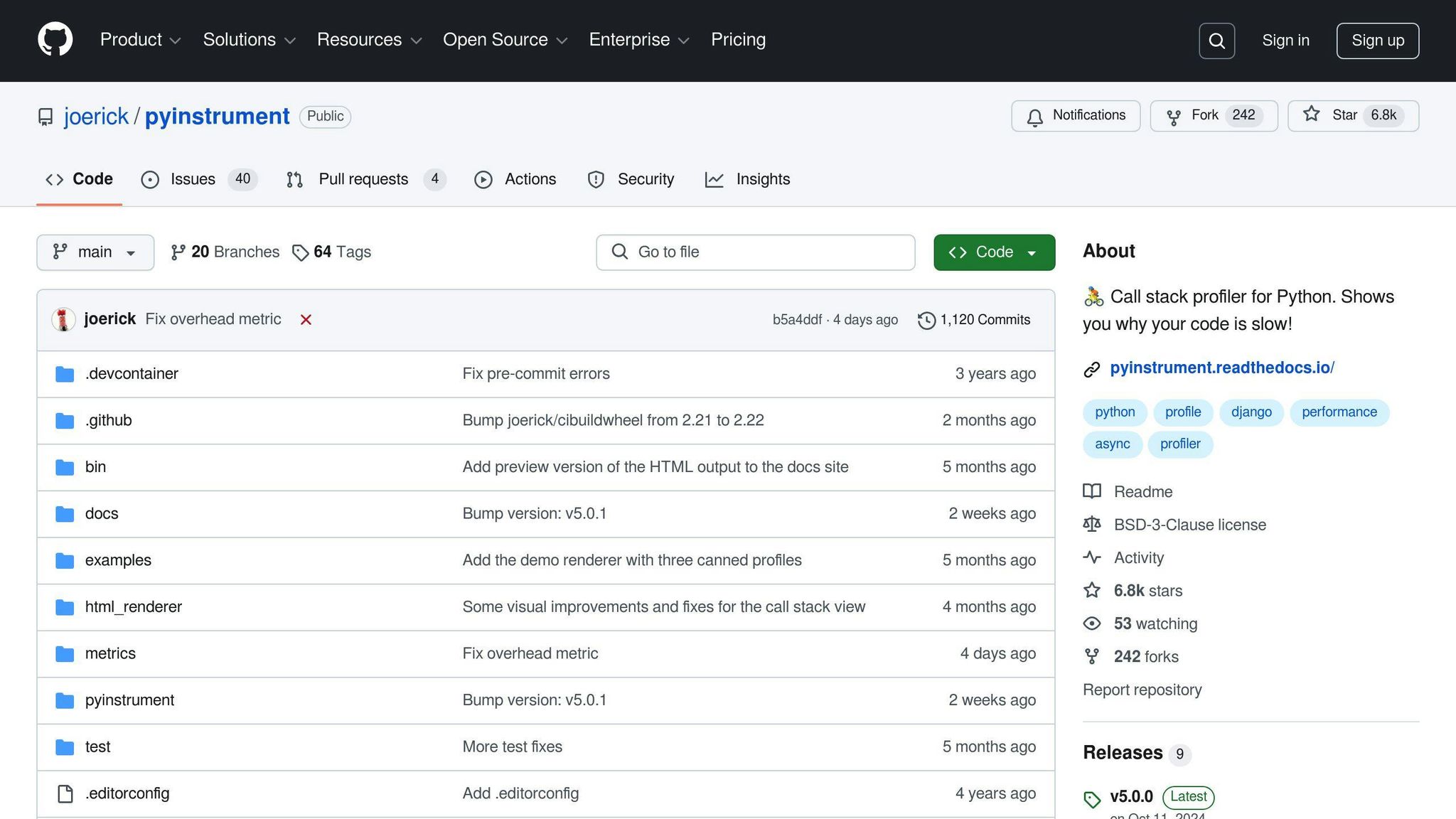Visit pyinstrument.readthedocs.io link

[x=1223, y=368]
